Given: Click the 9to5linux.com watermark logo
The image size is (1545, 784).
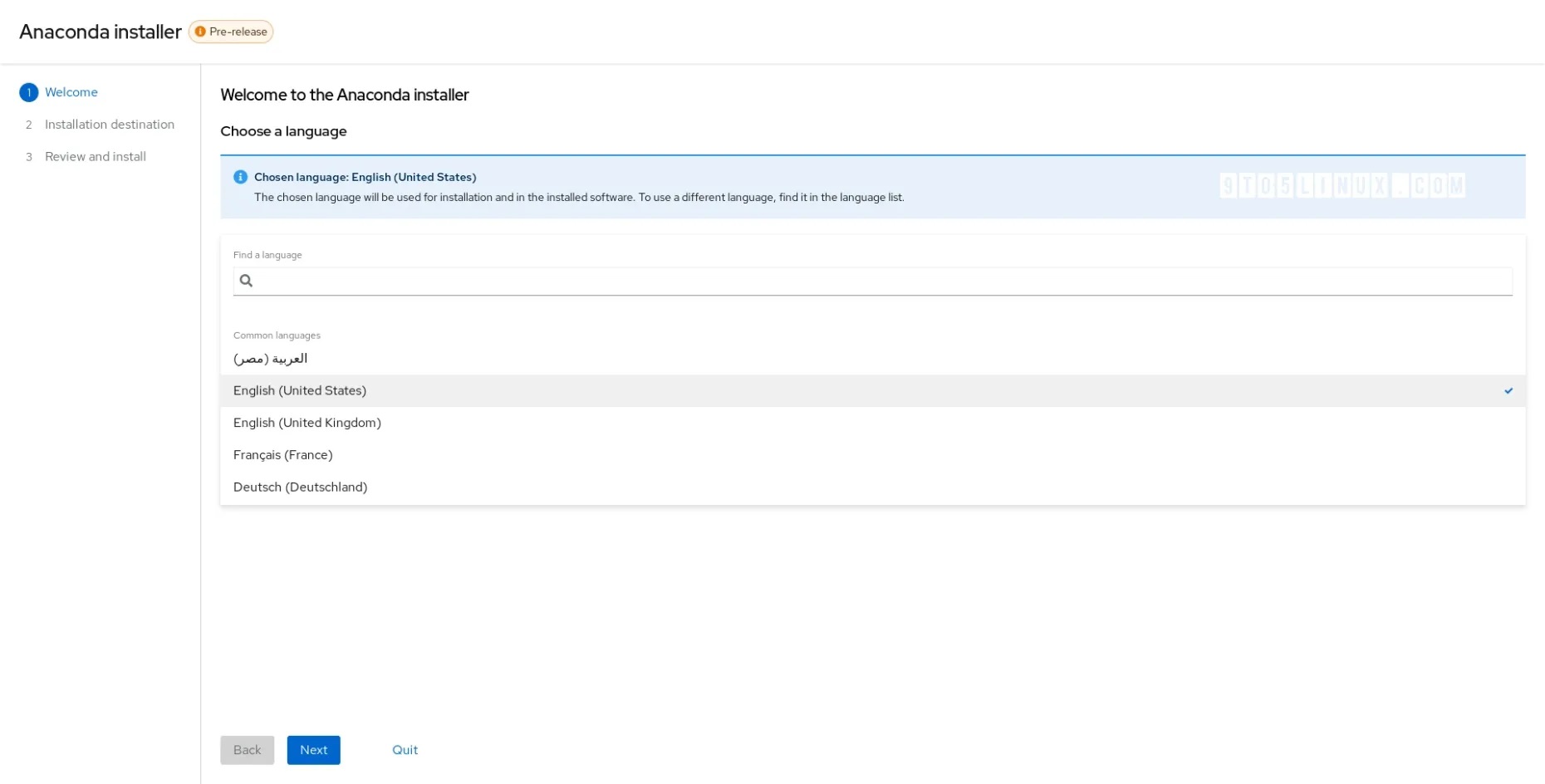Looking at the screenshot, I should (1341, 185).
